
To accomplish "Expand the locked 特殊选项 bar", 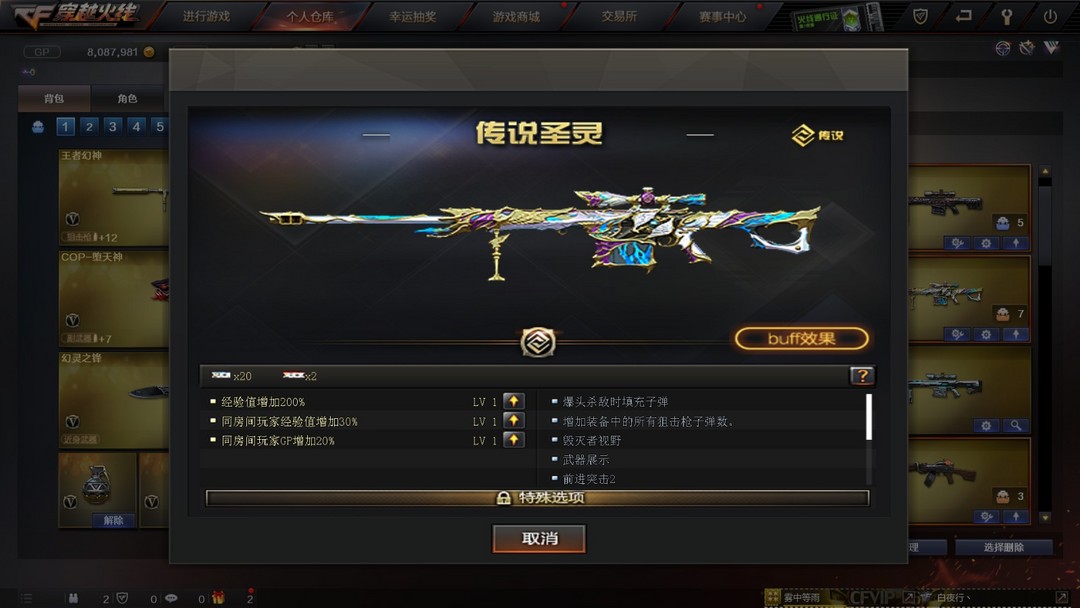I will 537,498.
